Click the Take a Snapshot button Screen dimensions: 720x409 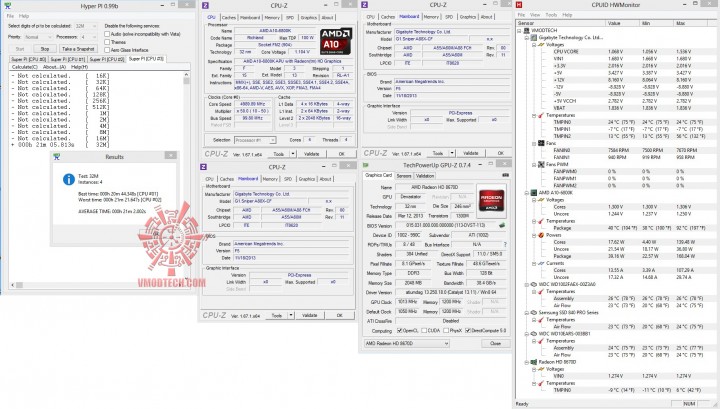[78, 49]
